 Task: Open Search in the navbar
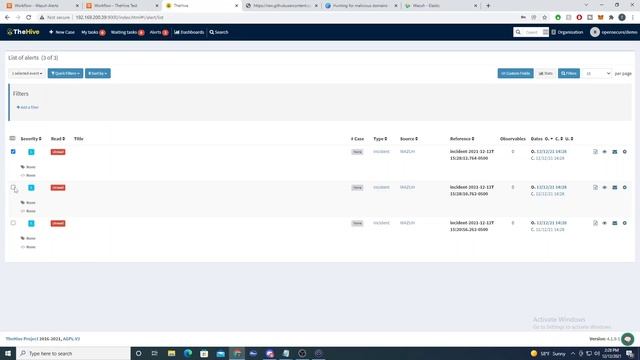[219, 32]
